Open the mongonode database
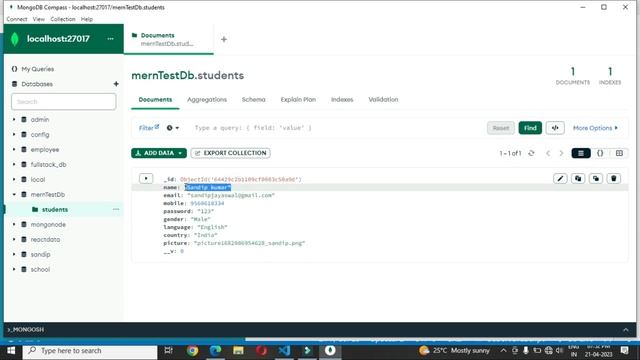Viewport: 640px width, 360px height. pos(48,224)
